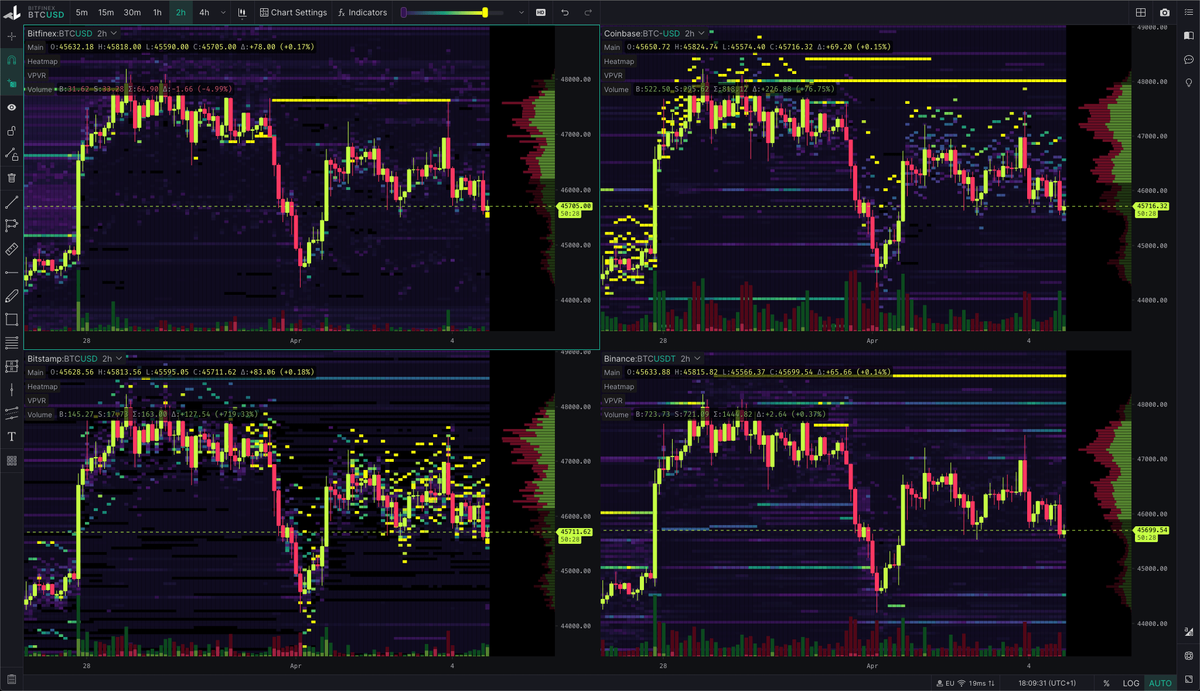Open Chart Settings
Viewport: 1200px width, 691px height.
pos(293,13)
